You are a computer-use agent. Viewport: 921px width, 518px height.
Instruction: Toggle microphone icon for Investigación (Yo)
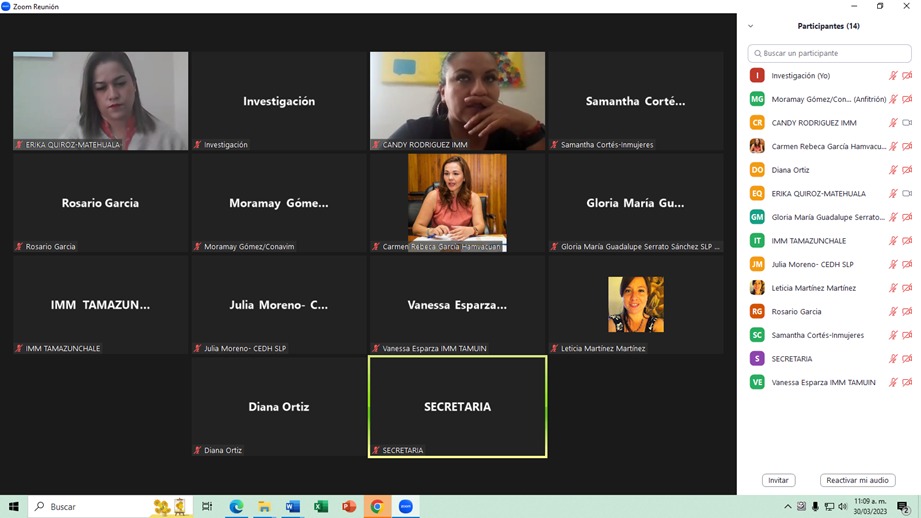pos(893,76)
